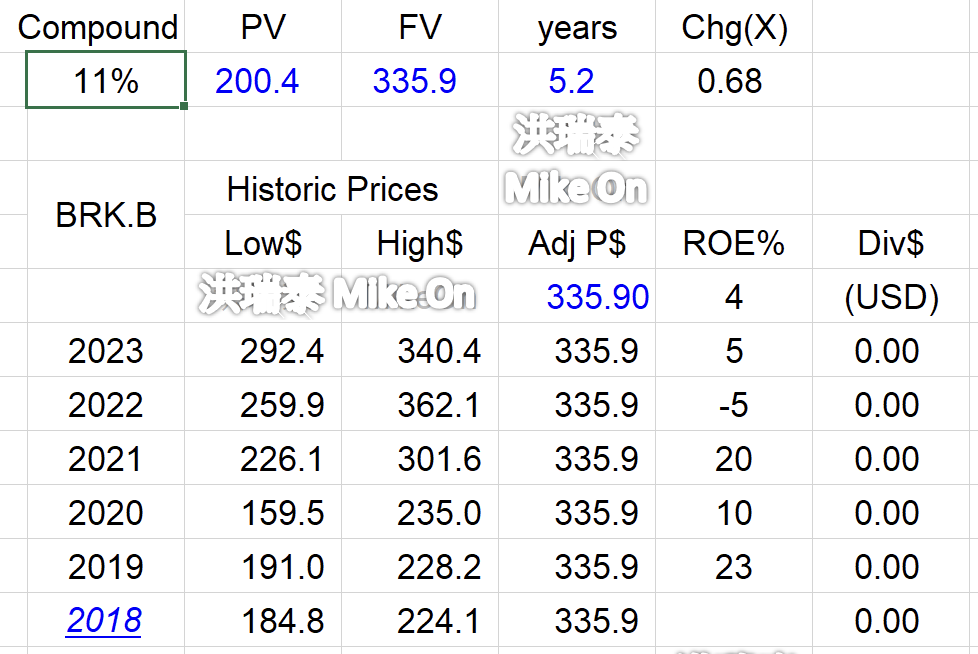
Task: Select the year 2022 cell
Action: click(105, 405)
